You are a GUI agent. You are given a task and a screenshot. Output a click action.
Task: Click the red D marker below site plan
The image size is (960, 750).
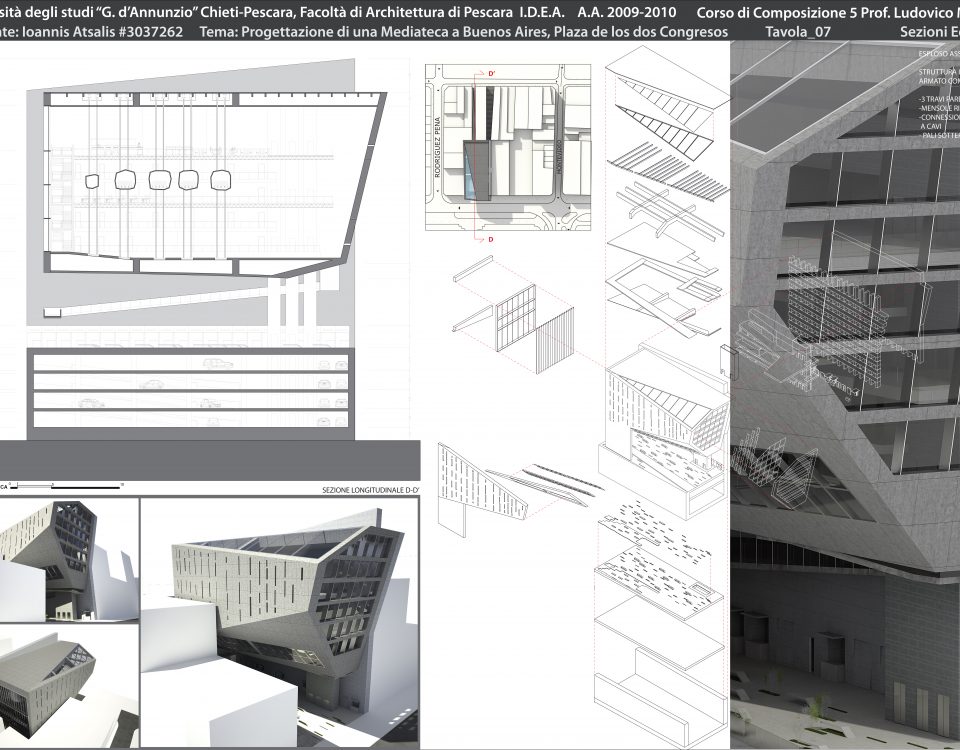(490, 239)
